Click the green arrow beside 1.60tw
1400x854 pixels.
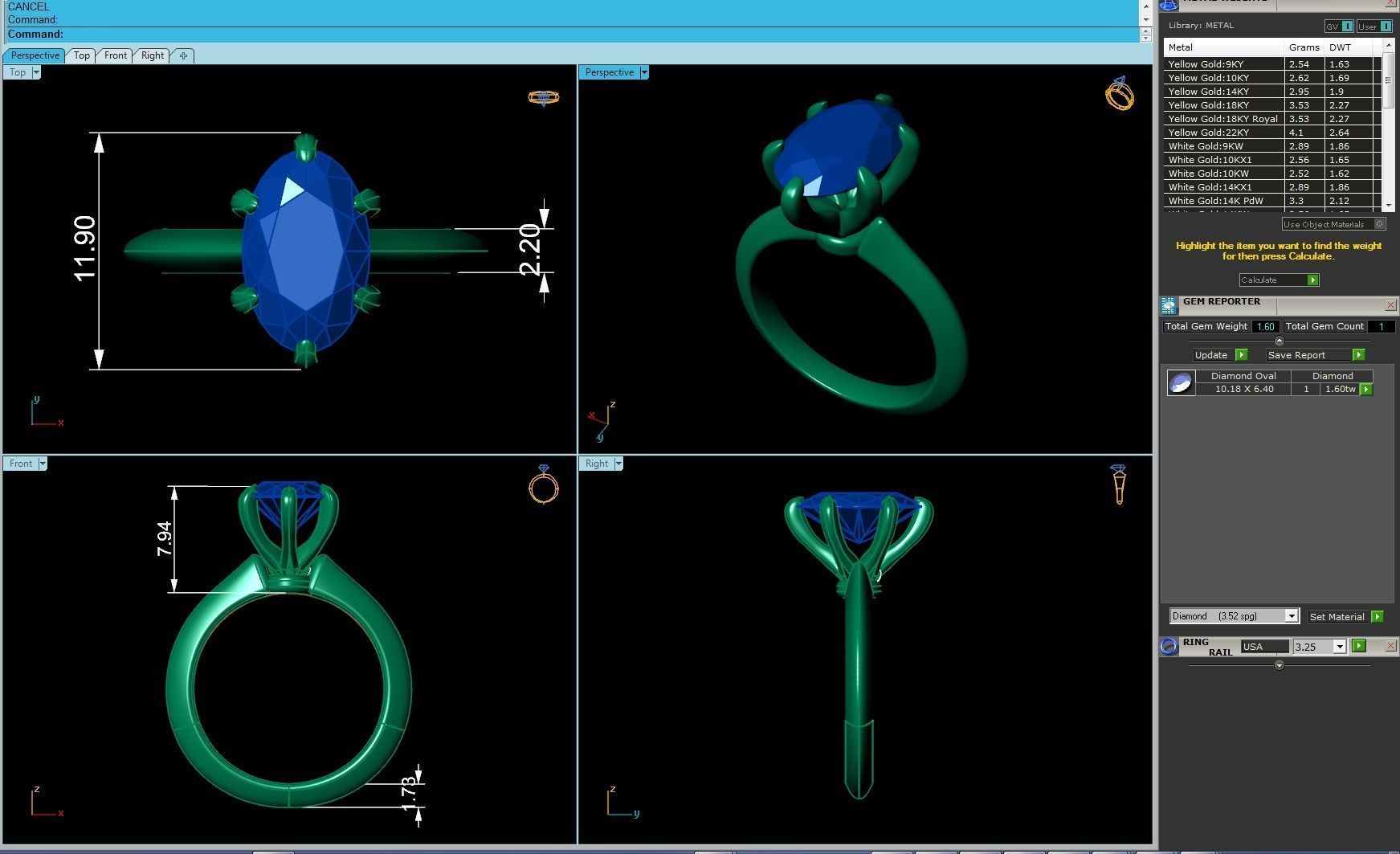click(1366, 389)
